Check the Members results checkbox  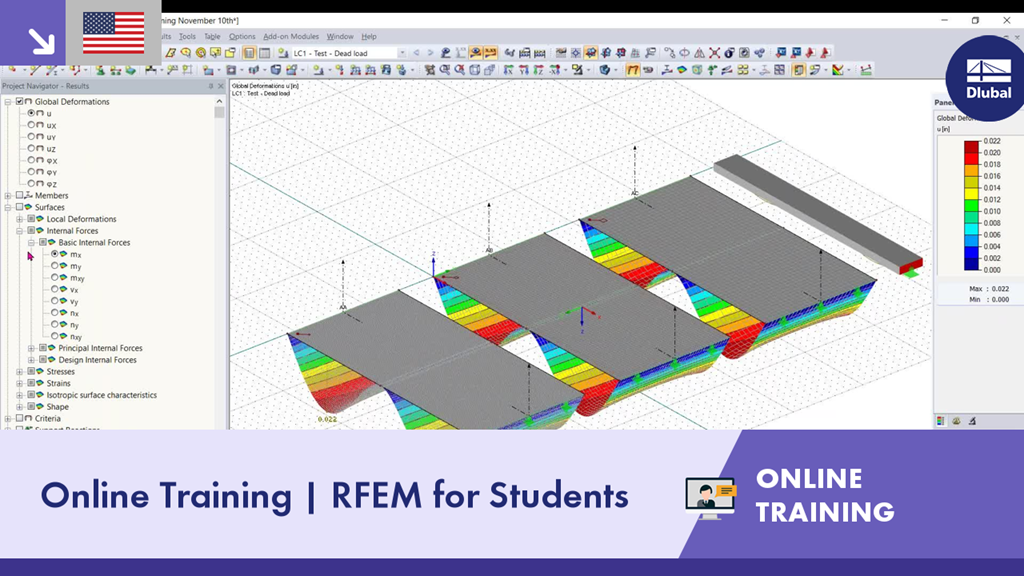[20, 195]
